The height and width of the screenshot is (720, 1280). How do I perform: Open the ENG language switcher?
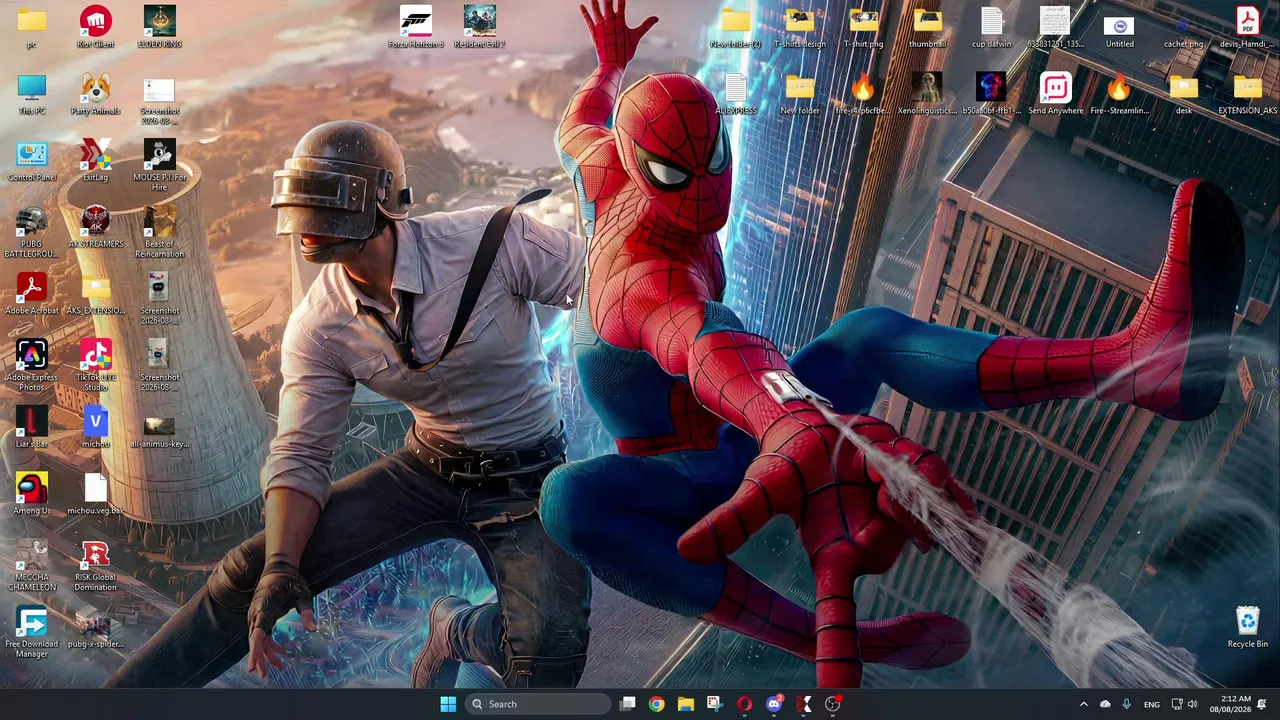(1152, 704)
